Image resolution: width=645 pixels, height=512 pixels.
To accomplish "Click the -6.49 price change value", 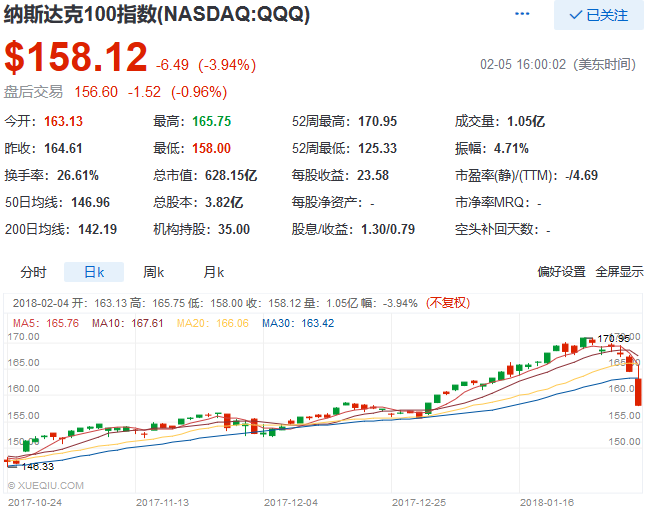I will 172,65.
